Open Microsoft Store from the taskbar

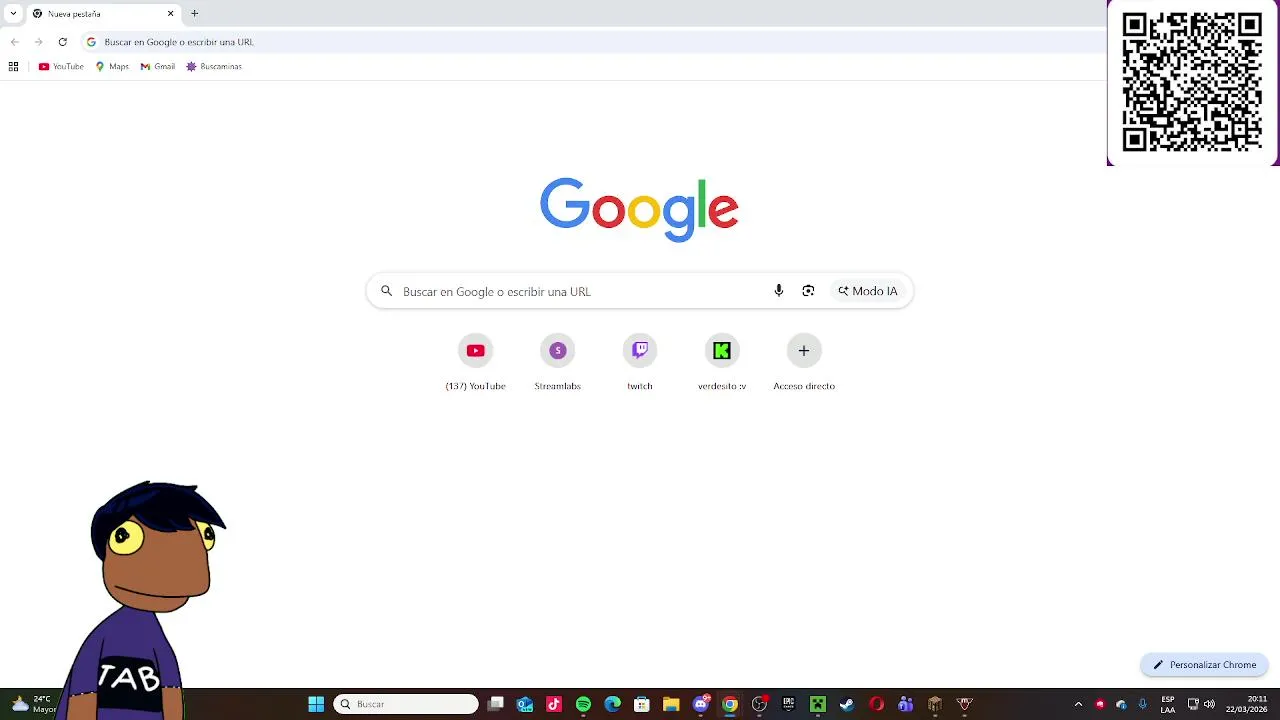pos(642,704)
